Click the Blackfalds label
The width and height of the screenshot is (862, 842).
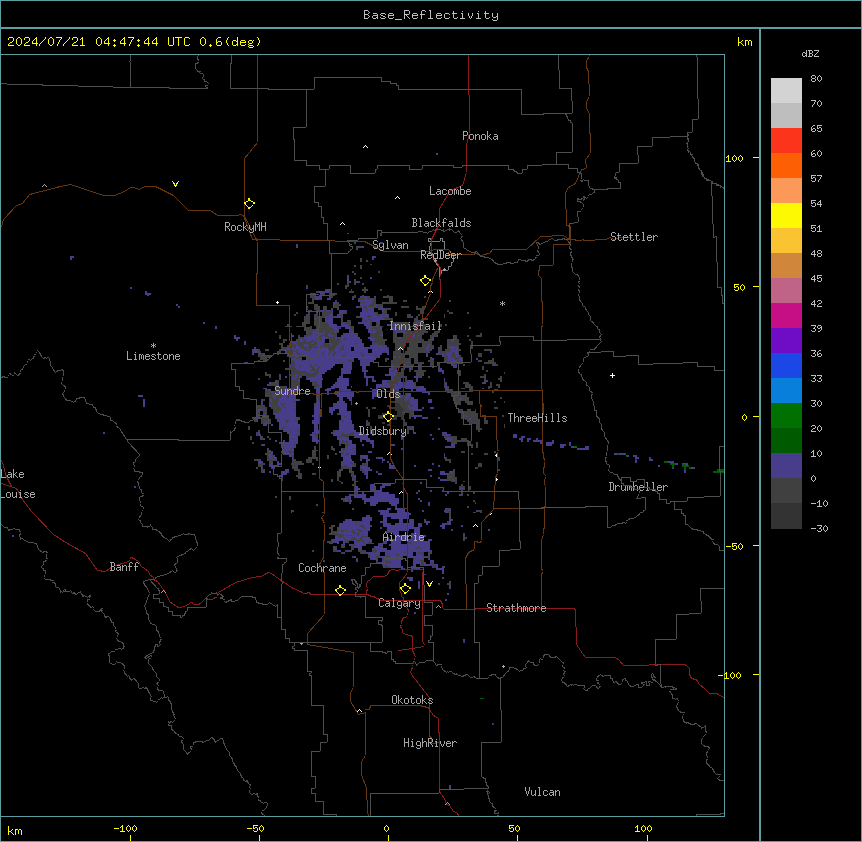click(441, 223)
